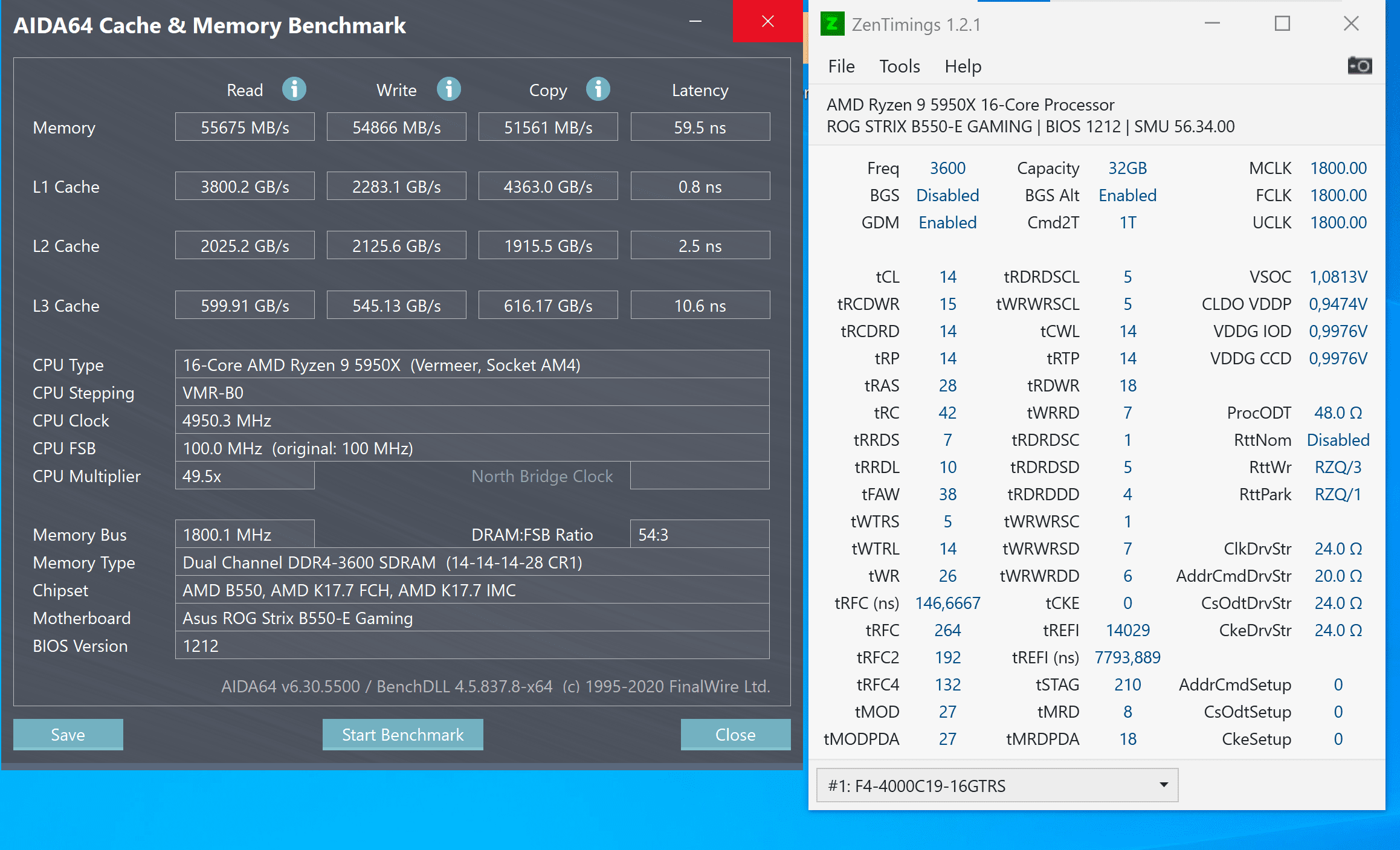Click the CPU Multiplier value 49.5x

(x=245, y=475)
